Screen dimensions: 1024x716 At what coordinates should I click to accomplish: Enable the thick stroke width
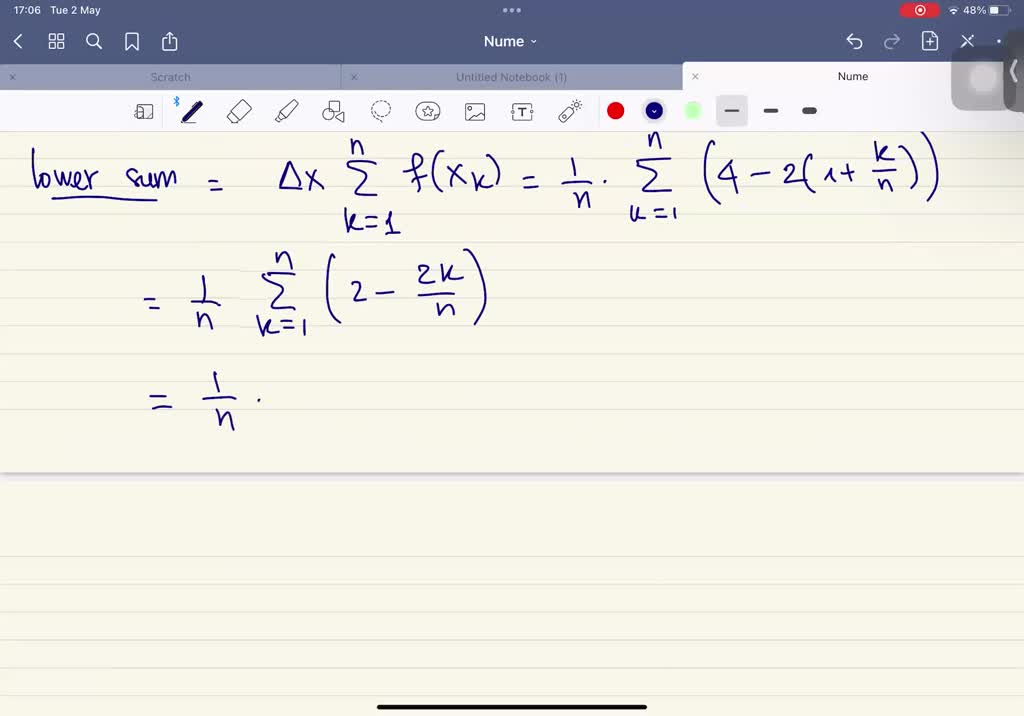click(x=808, y=111)
